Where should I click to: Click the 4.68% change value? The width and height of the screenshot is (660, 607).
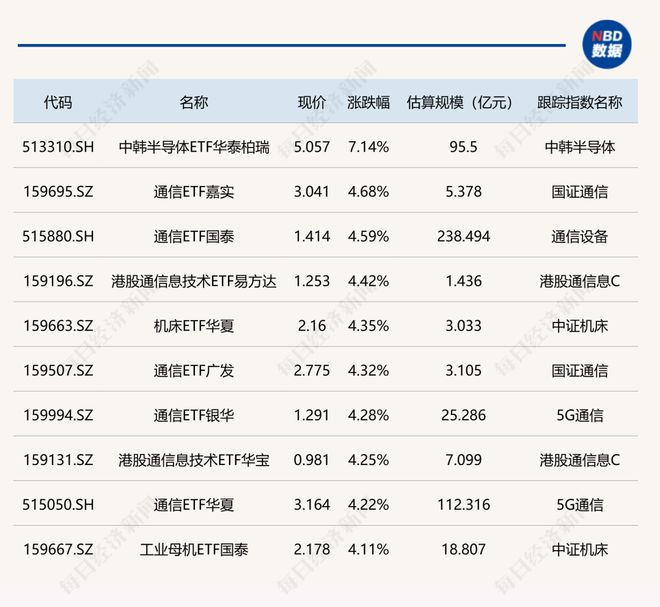point(368,192)
